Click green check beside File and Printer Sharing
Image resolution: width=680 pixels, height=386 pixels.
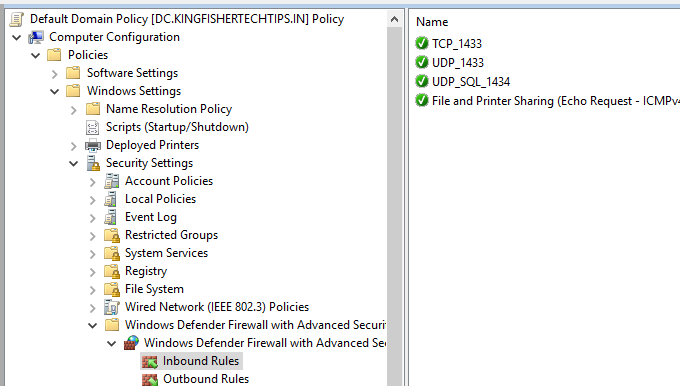pos(422,101)
